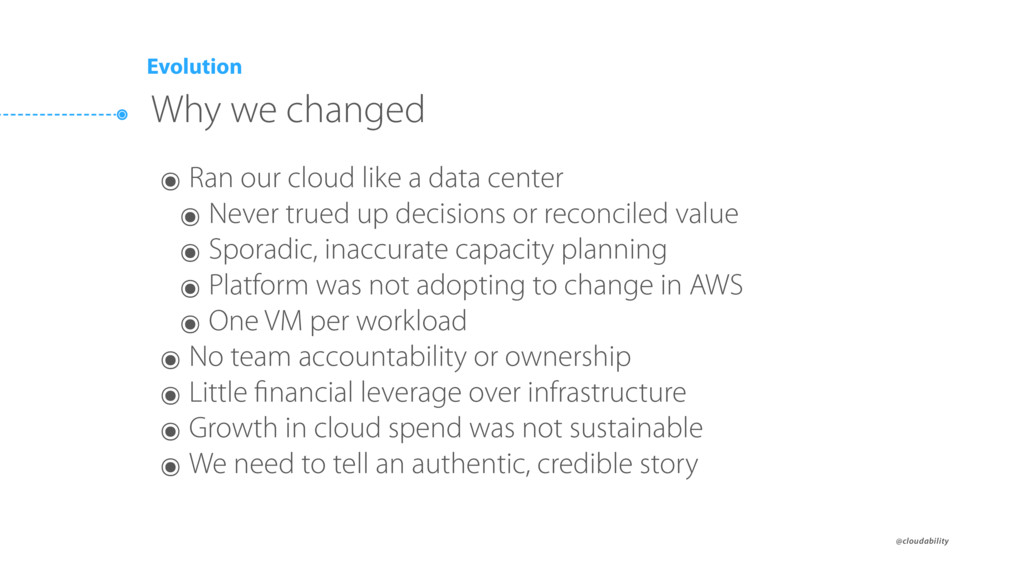Screen dimensions: 1024x576
Task: Click the bullet icon before 'Never trued up'
Action: (190, 217)
